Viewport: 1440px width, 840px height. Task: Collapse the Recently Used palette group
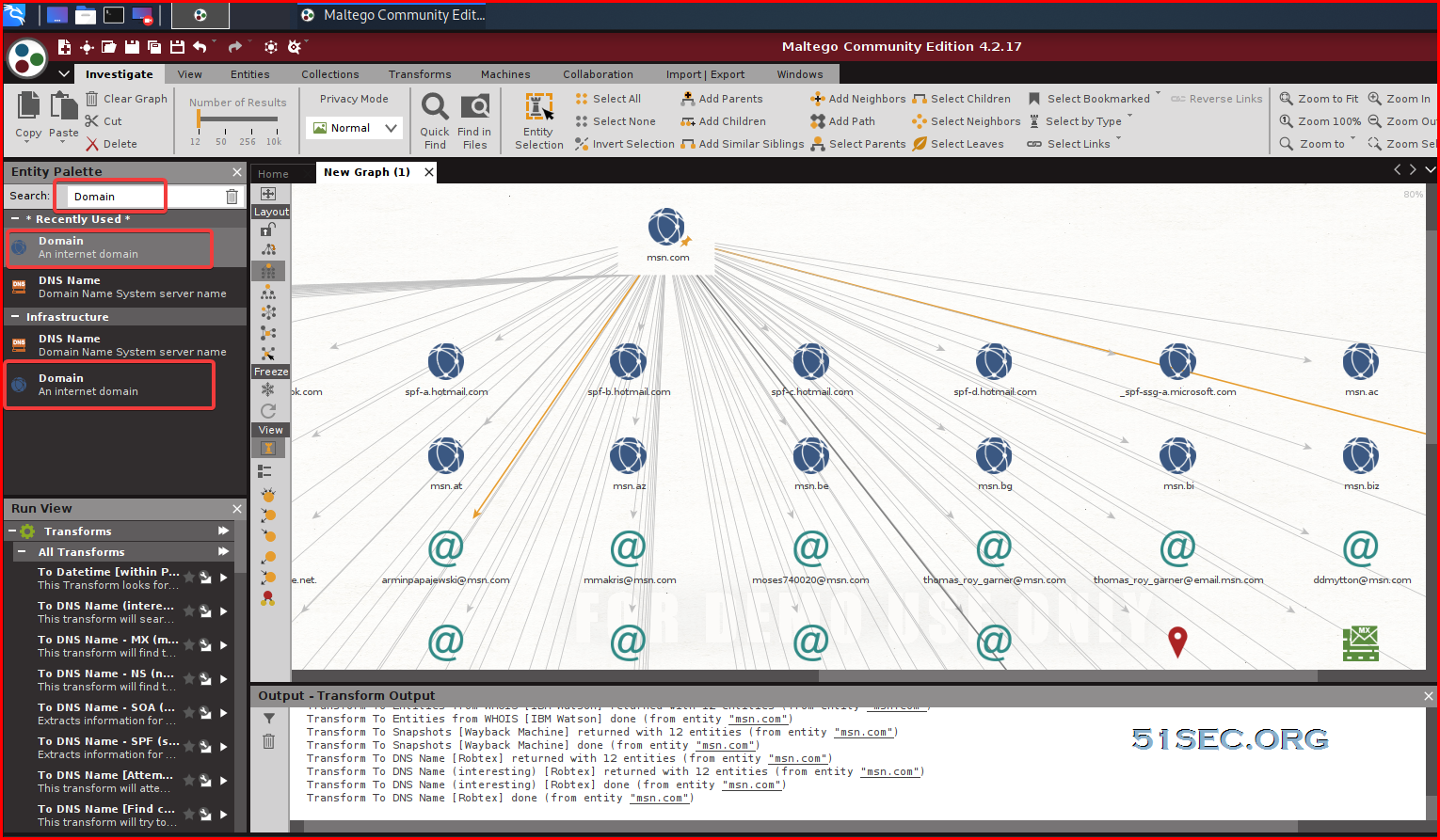pos(15,218)
